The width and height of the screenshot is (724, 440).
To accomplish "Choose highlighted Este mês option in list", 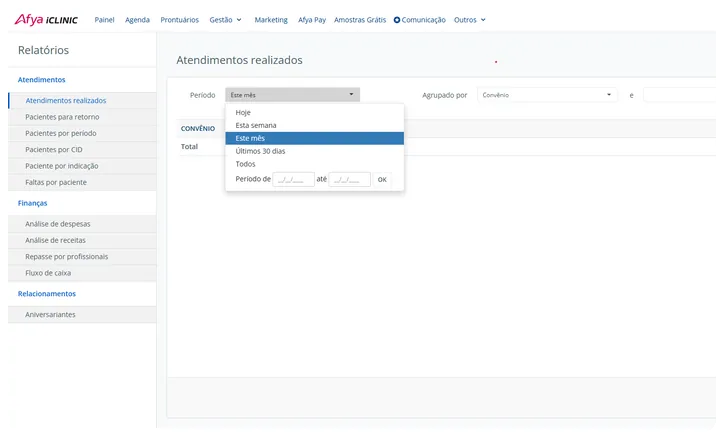I will point(314,138).
